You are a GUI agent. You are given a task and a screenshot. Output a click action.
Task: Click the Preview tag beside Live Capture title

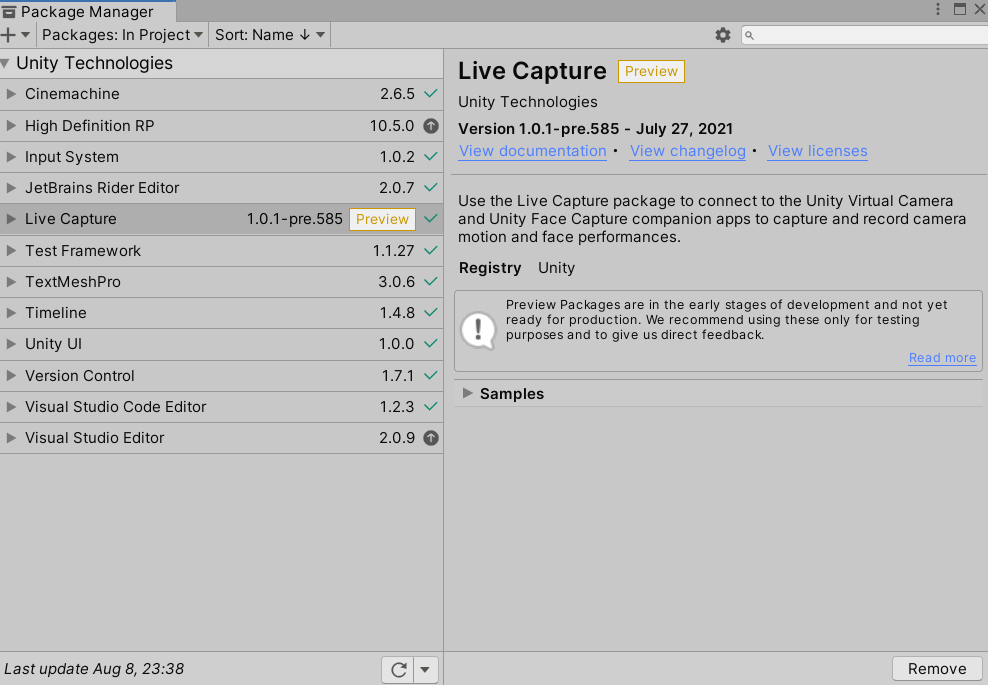tap(651, 71)
